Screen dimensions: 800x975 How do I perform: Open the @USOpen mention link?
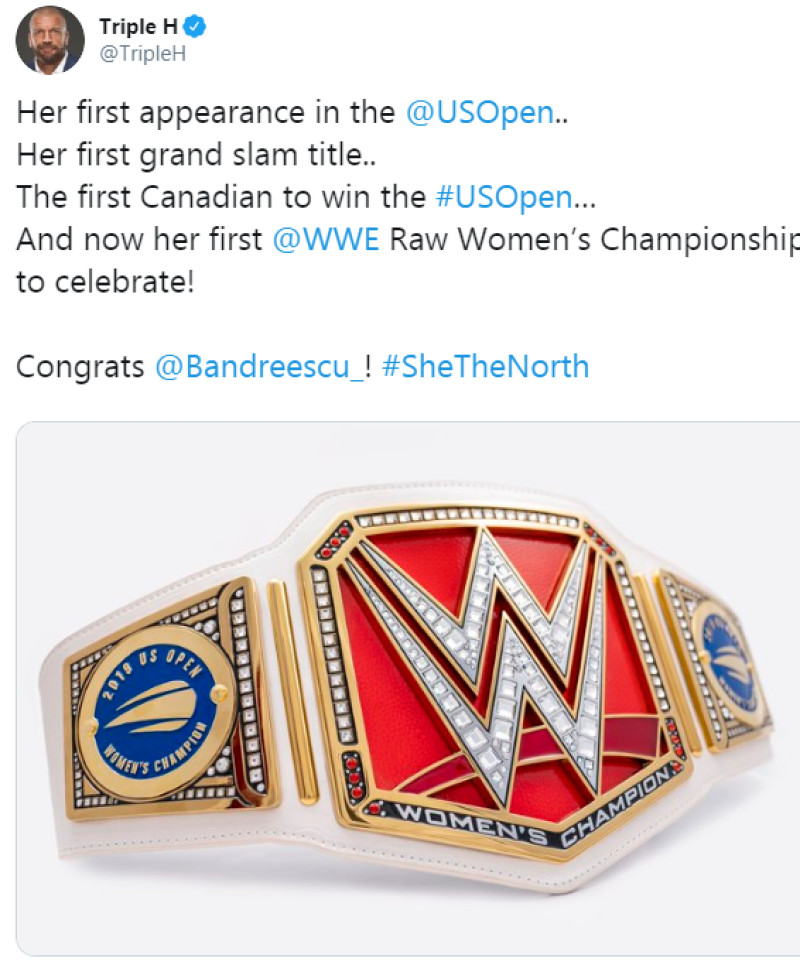pos(480,113)
